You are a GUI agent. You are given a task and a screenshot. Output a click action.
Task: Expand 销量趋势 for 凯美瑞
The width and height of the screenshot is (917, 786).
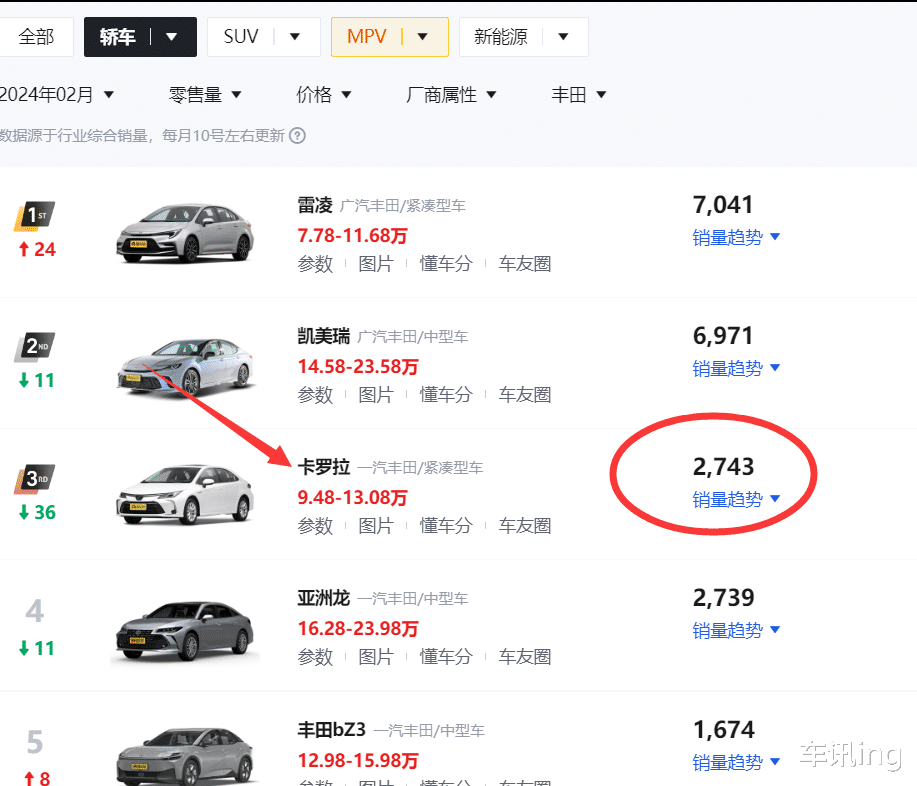(x=736, y=368)
